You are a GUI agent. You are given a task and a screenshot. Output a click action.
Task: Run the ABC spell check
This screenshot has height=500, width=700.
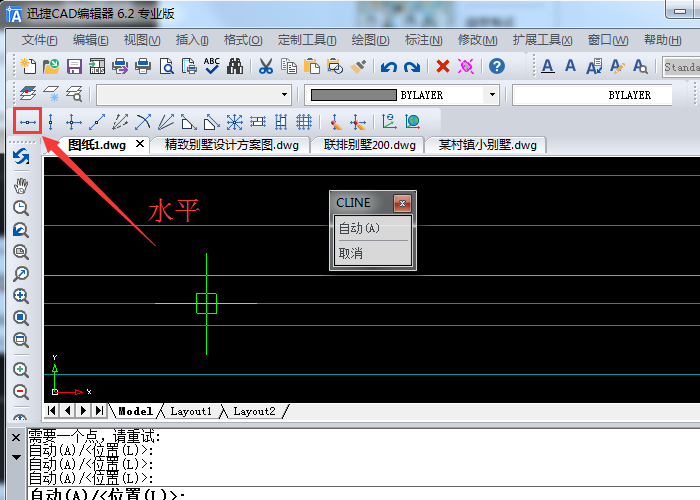[x=212, y=66]
